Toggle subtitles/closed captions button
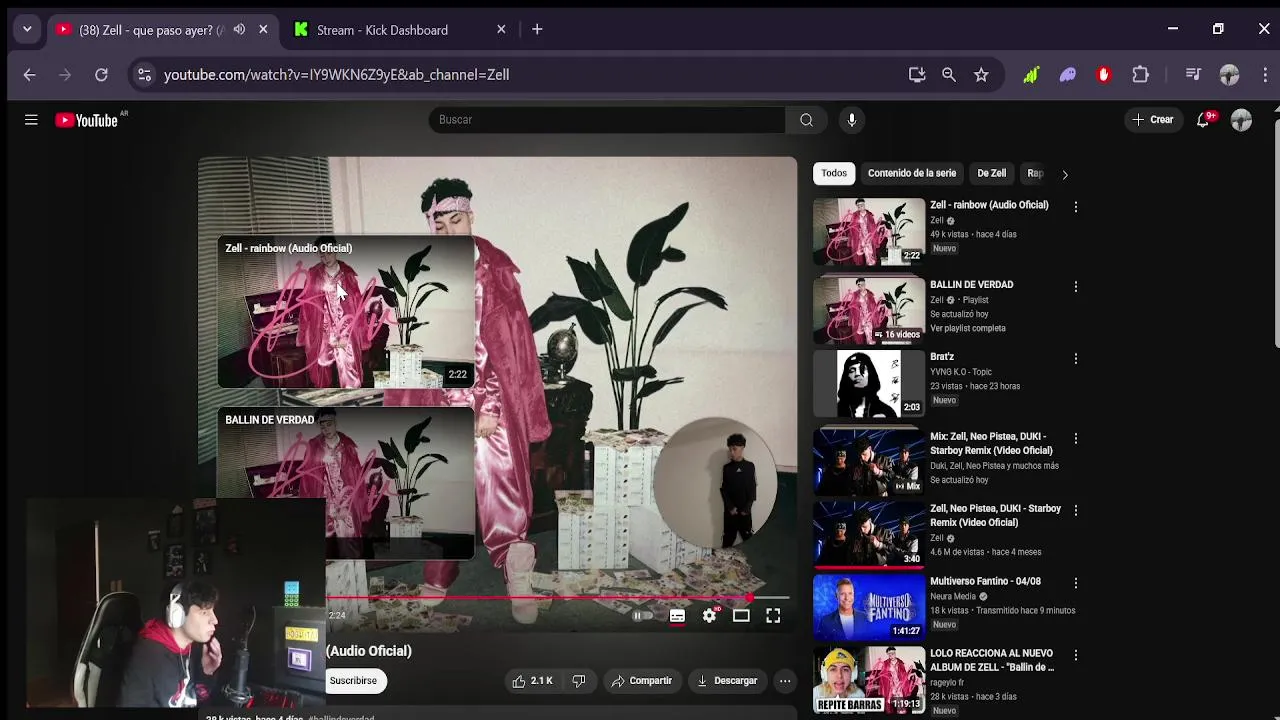The height and width of the screenshot is (720, 1280). pyautogui.click(x=677, y=616)
